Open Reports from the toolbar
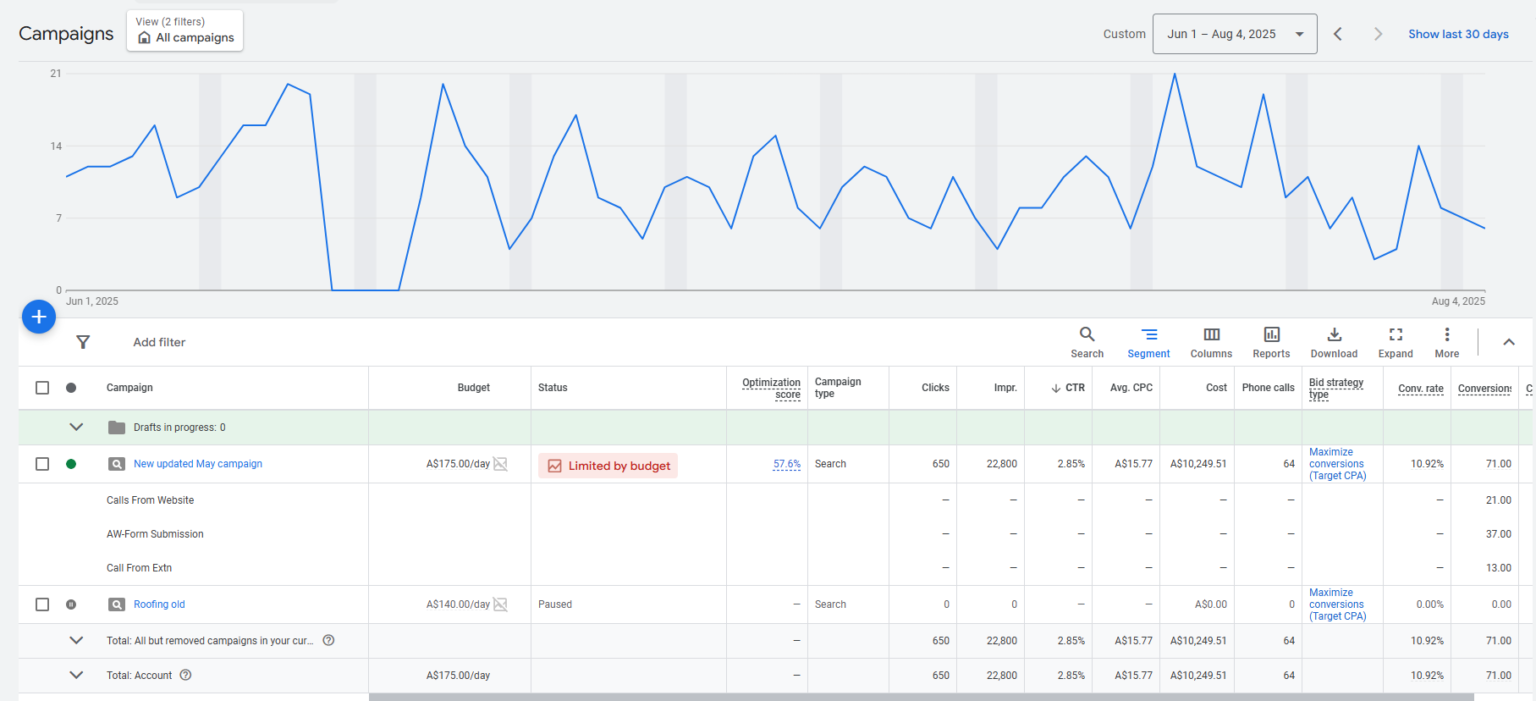 (x=1271, y=341)
